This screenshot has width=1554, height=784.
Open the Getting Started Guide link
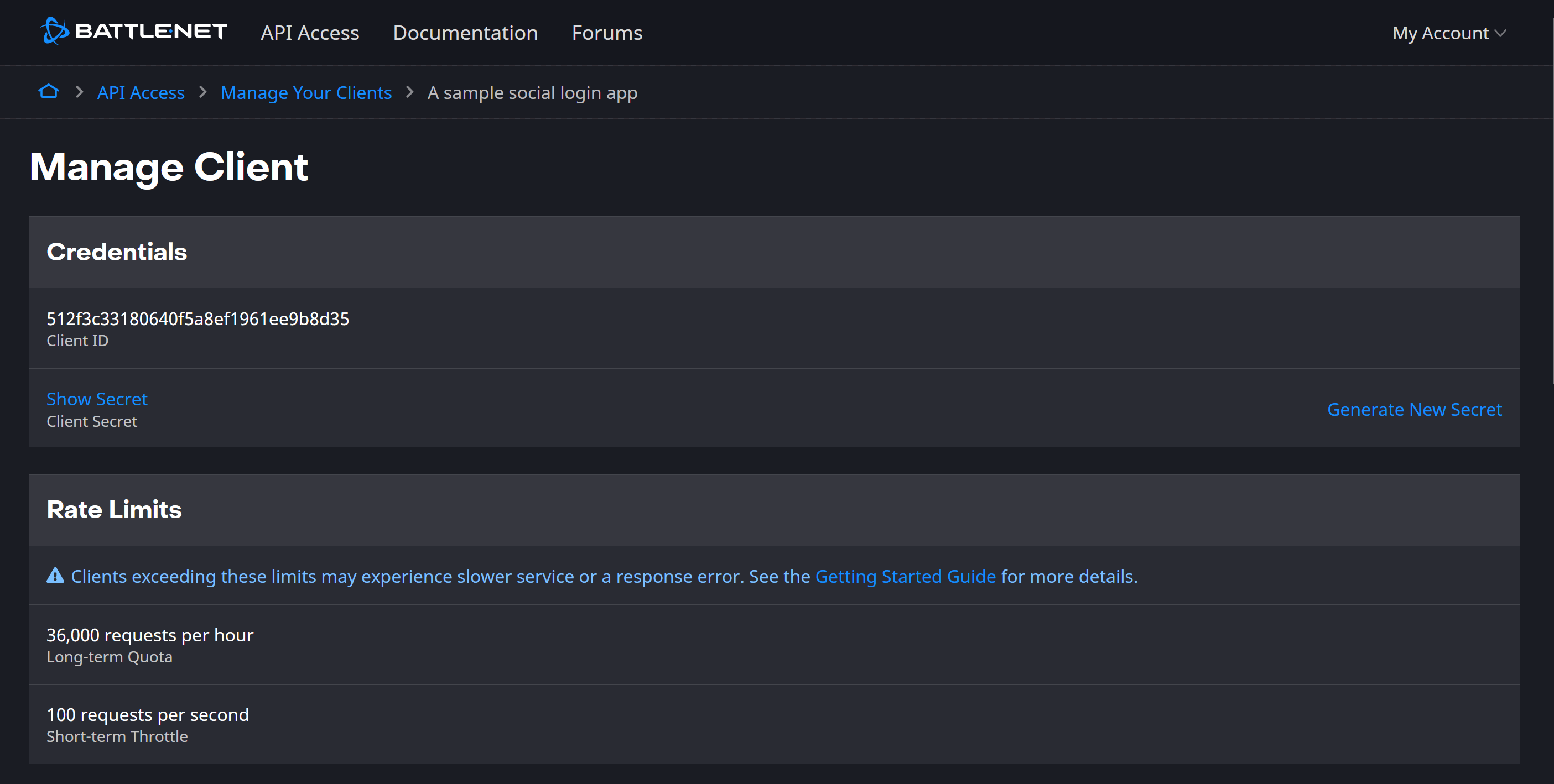coord(905,577)
